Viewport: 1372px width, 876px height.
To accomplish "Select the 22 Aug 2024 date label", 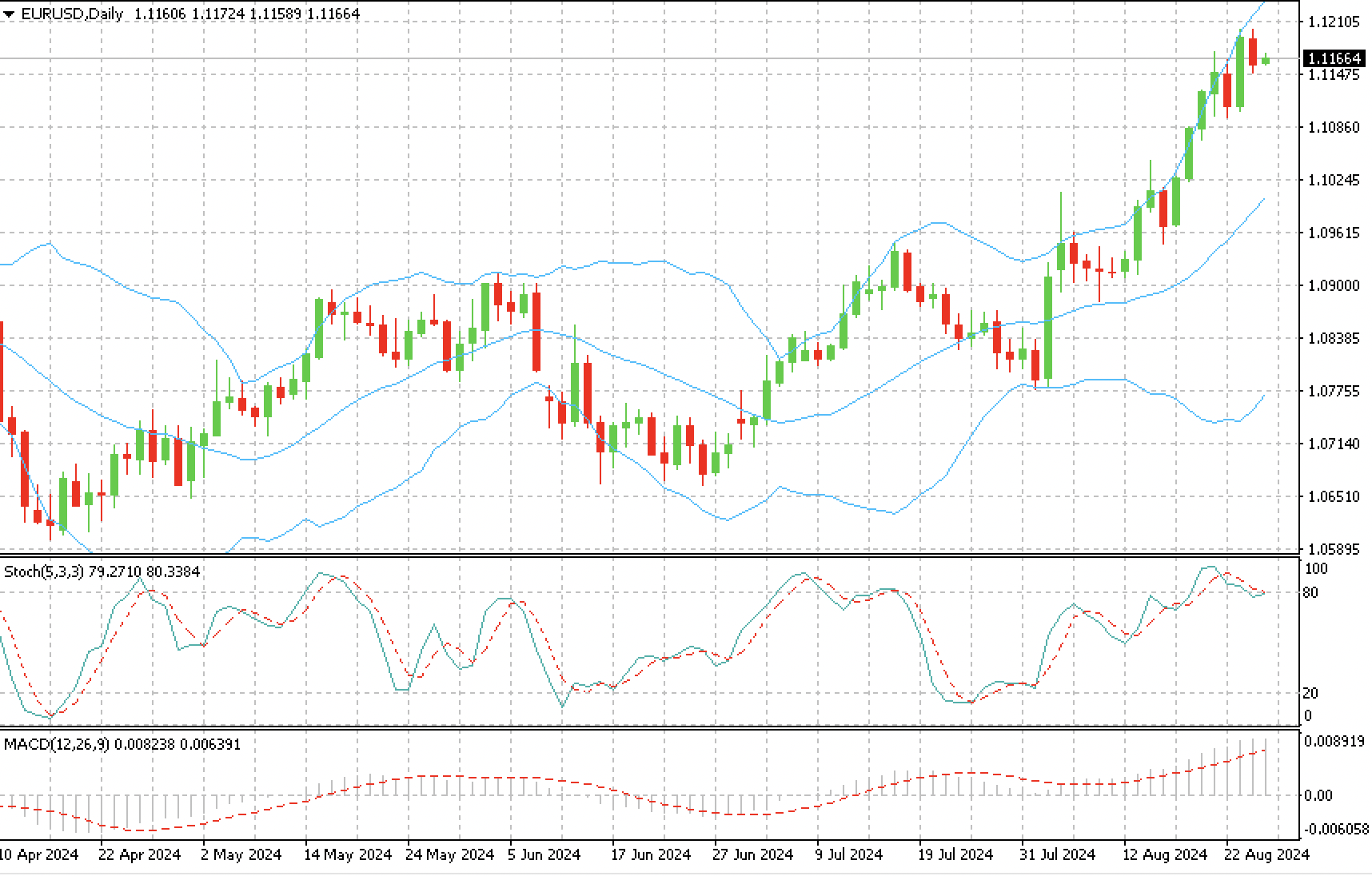I will (x=1268, y=854).
